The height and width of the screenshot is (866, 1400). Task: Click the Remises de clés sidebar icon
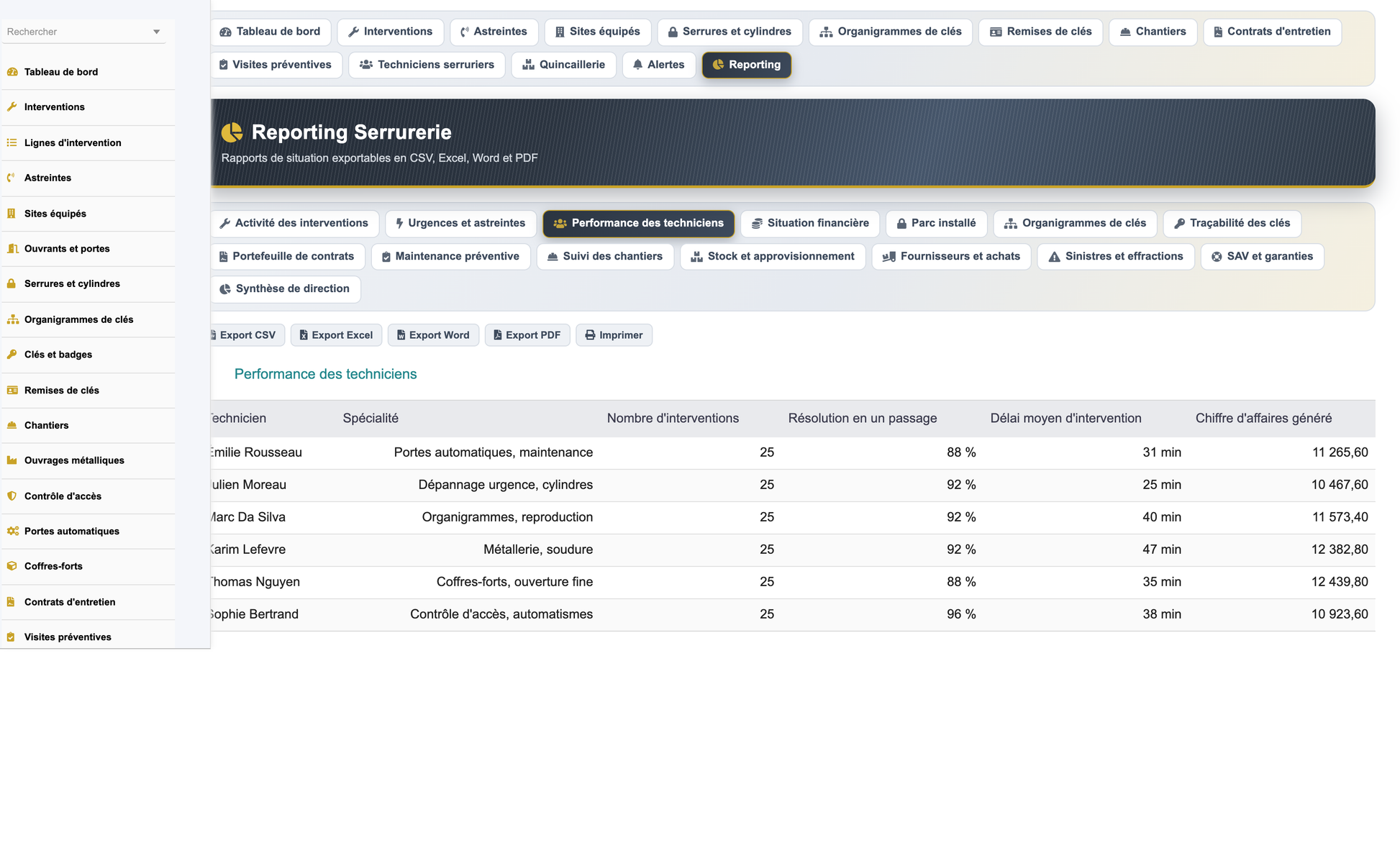pyautogui.click(x=12, y=391)
